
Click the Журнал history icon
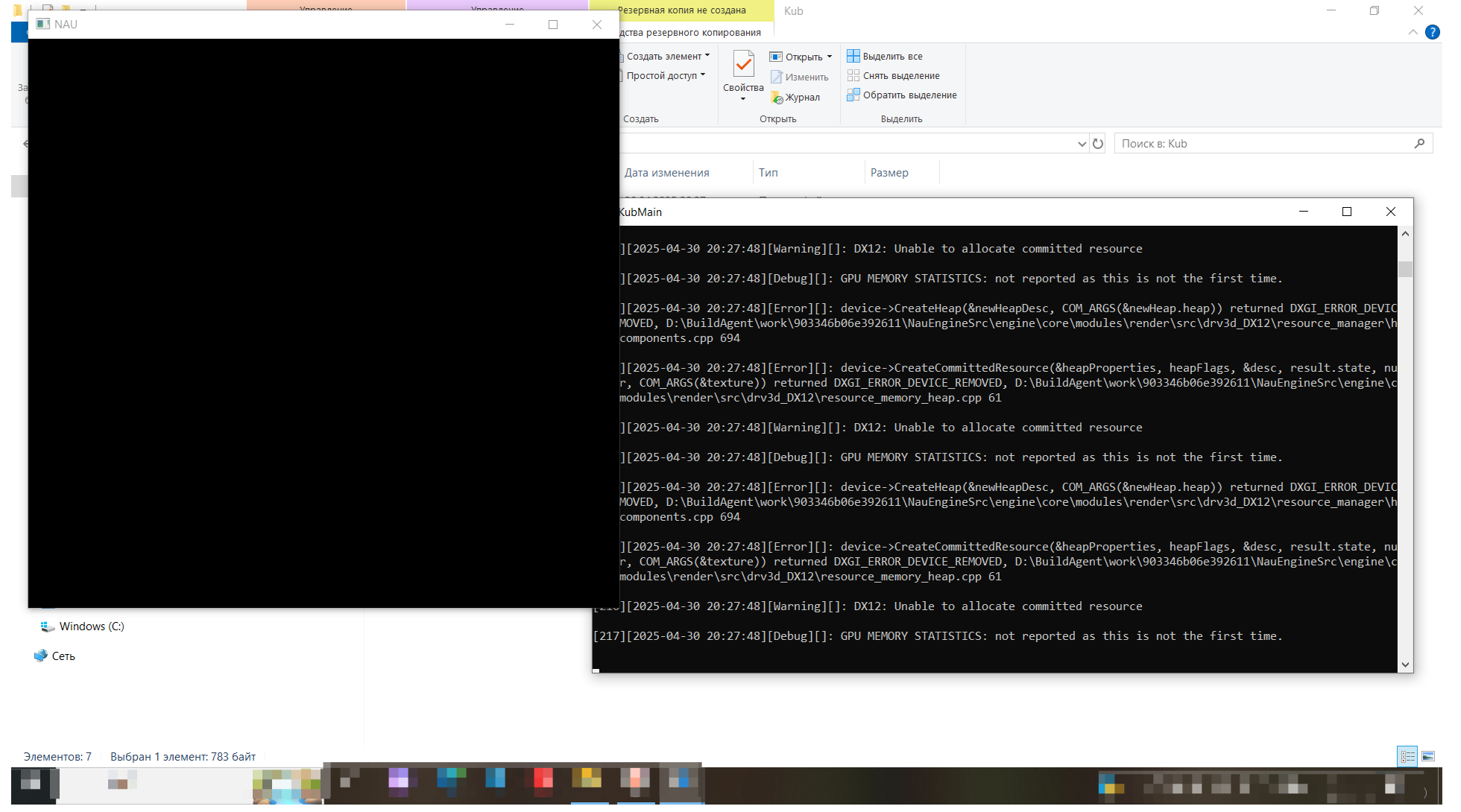(777, 98)
